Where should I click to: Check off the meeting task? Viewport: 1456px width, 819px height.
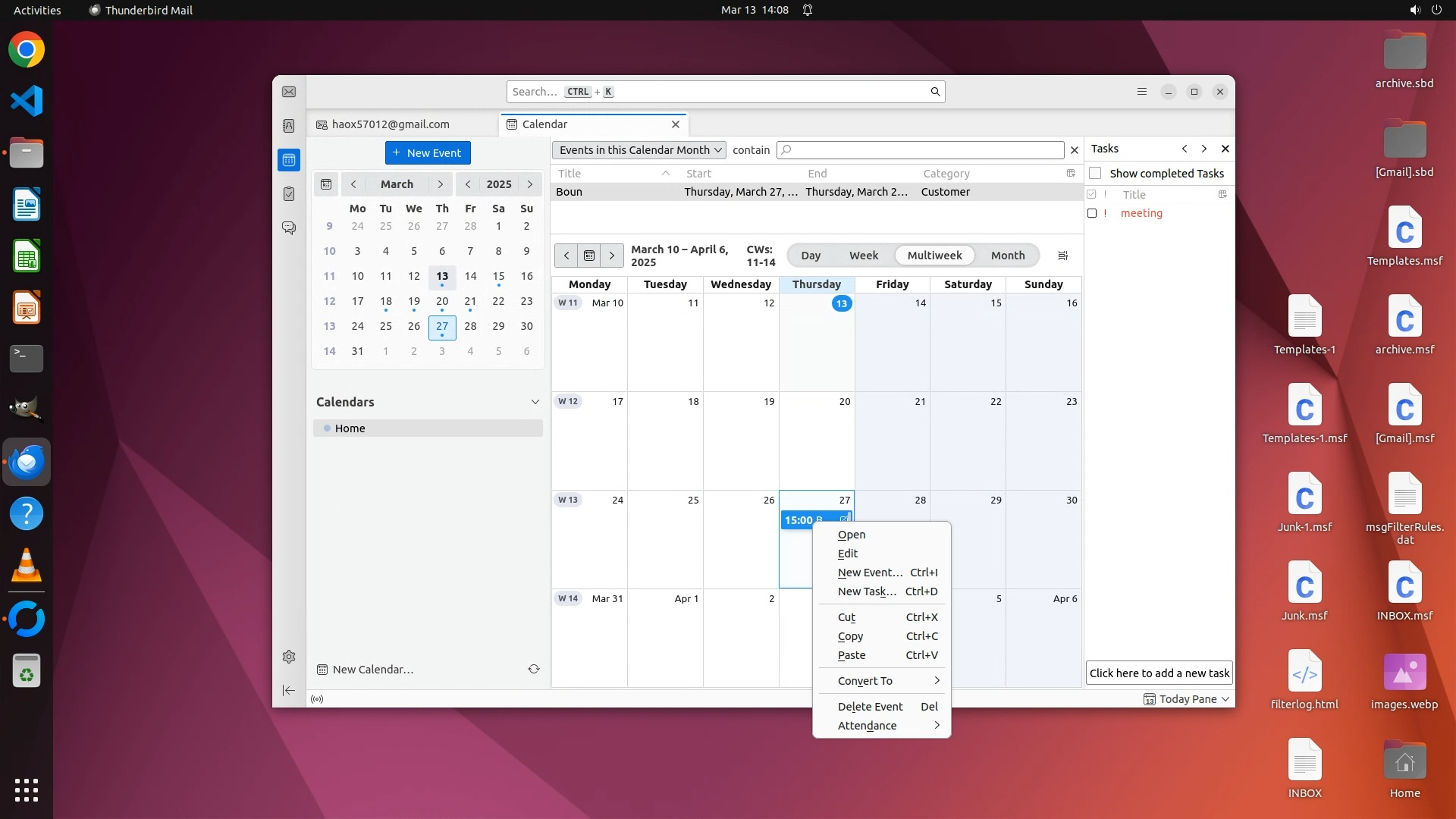click(1092, 213)
